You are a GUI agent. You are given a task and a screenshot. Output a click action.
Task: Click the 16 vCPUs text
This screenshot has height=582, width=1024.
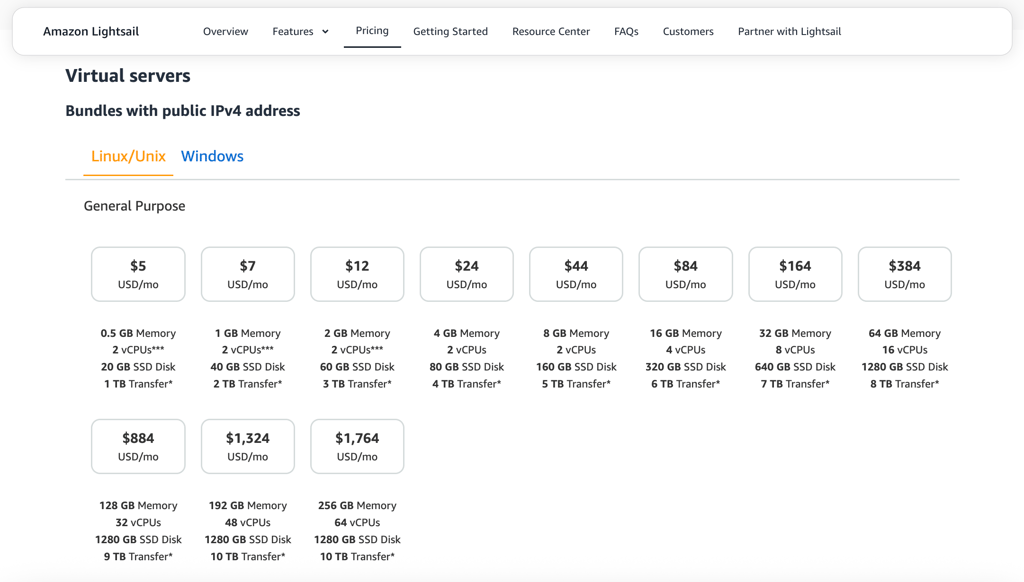click(x=904, y=350)
